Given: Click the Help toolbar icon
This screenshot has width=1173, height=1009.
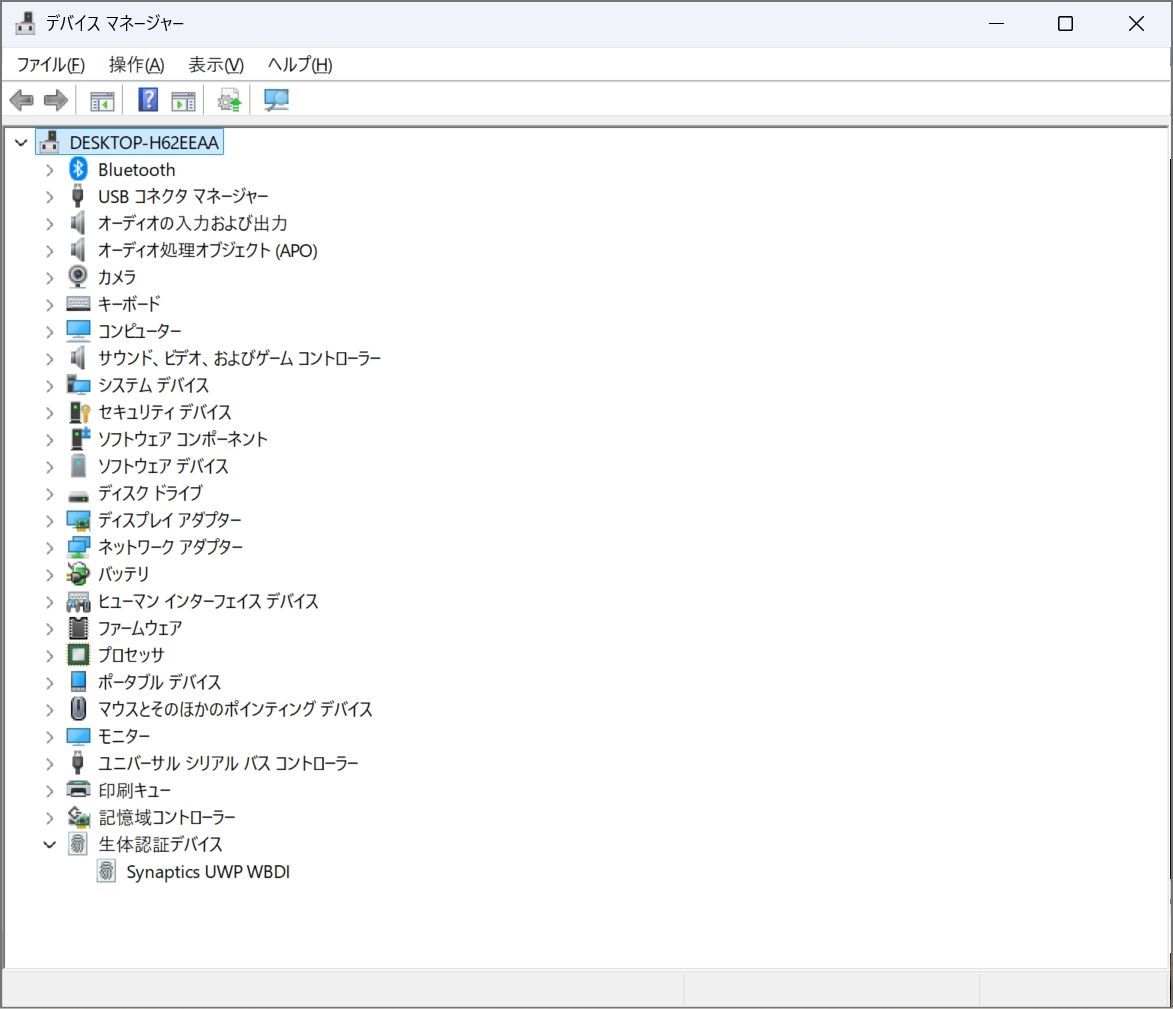Looking at the screenshot, I should (146, 99).
